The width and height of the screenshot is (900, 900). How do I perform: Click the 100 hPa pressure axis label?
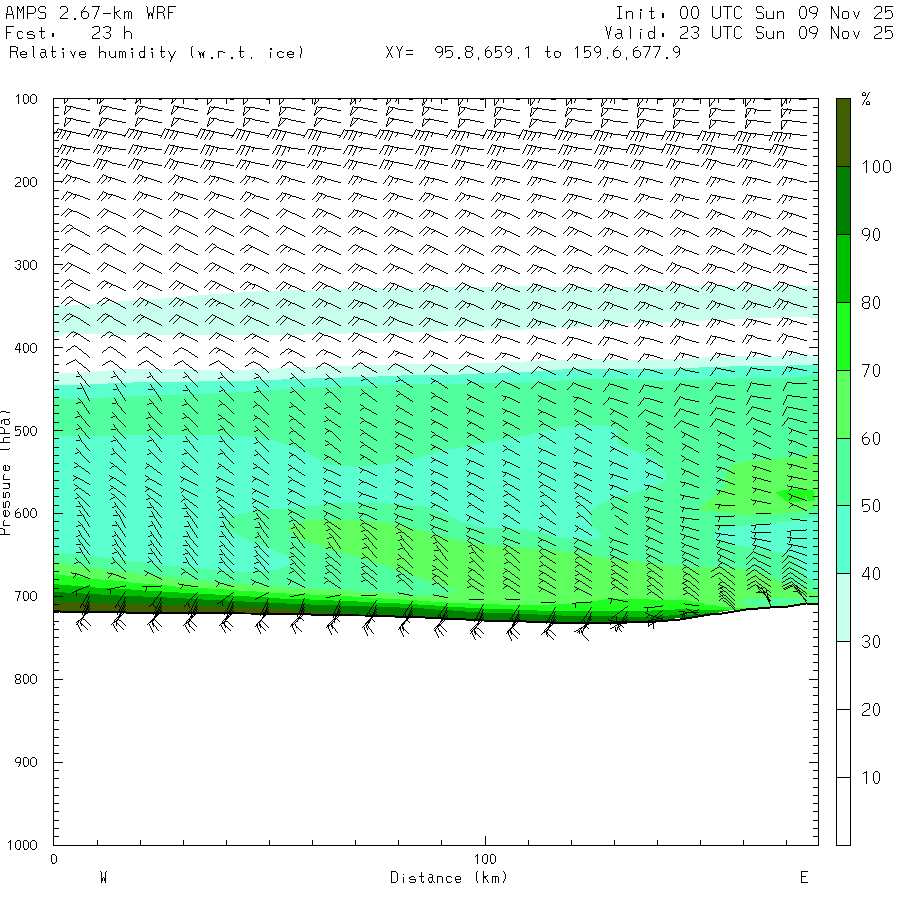click(26, 99)
